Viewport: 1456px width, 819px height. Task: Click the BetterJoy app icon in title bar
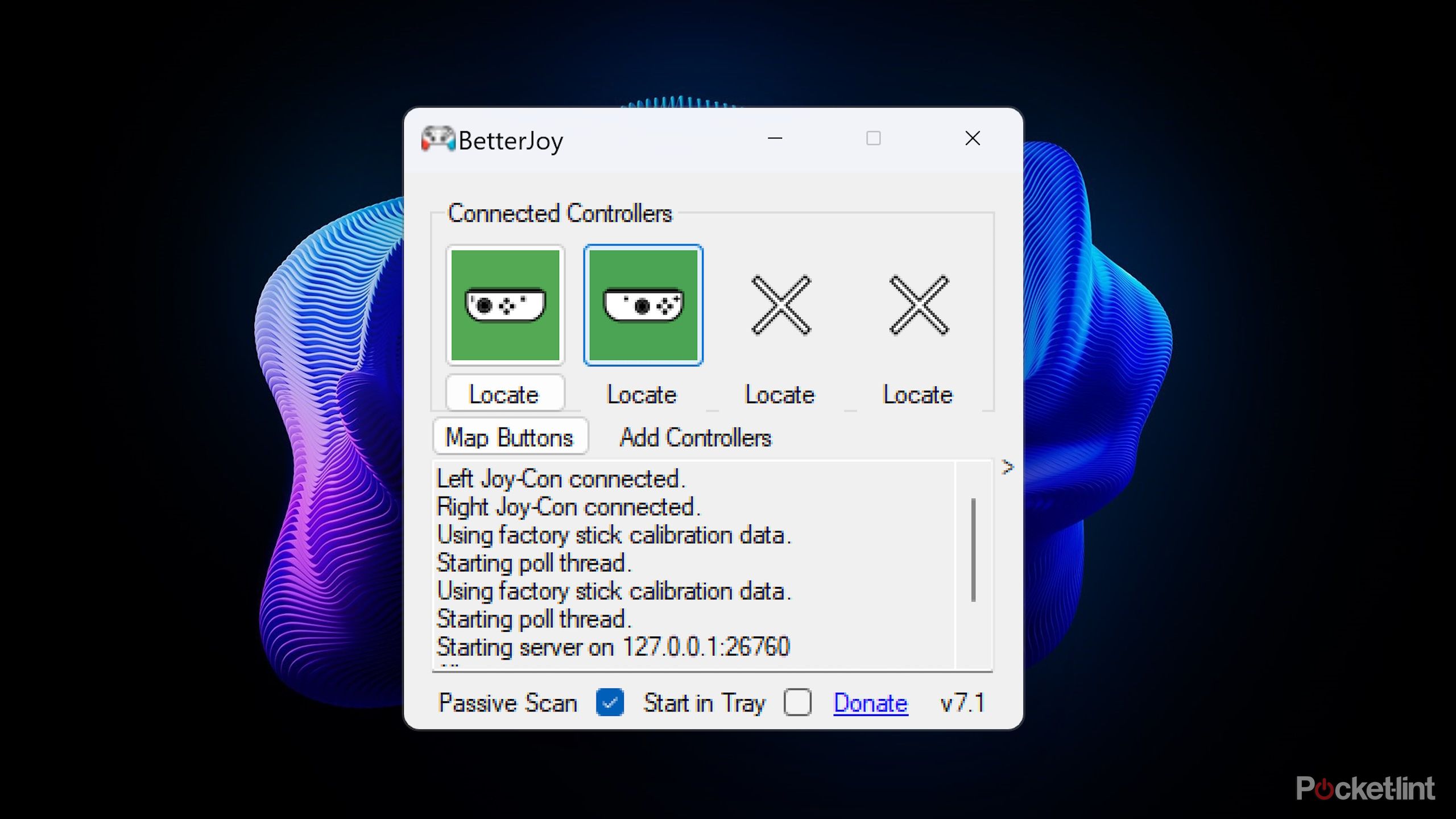pyautogui.click(x=437, y=139)
